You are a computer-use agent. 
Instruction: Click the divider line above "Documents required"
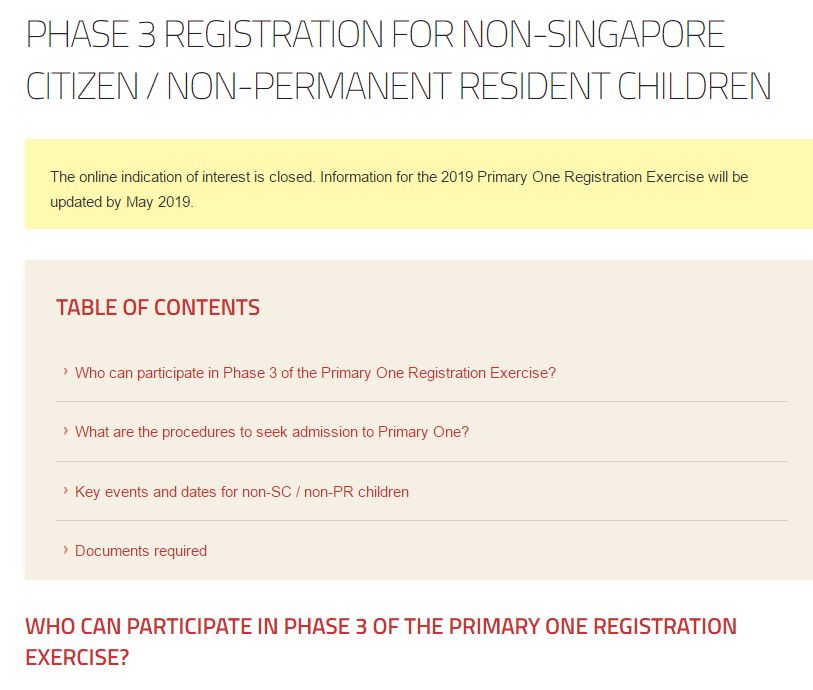(x=421, y=521)
